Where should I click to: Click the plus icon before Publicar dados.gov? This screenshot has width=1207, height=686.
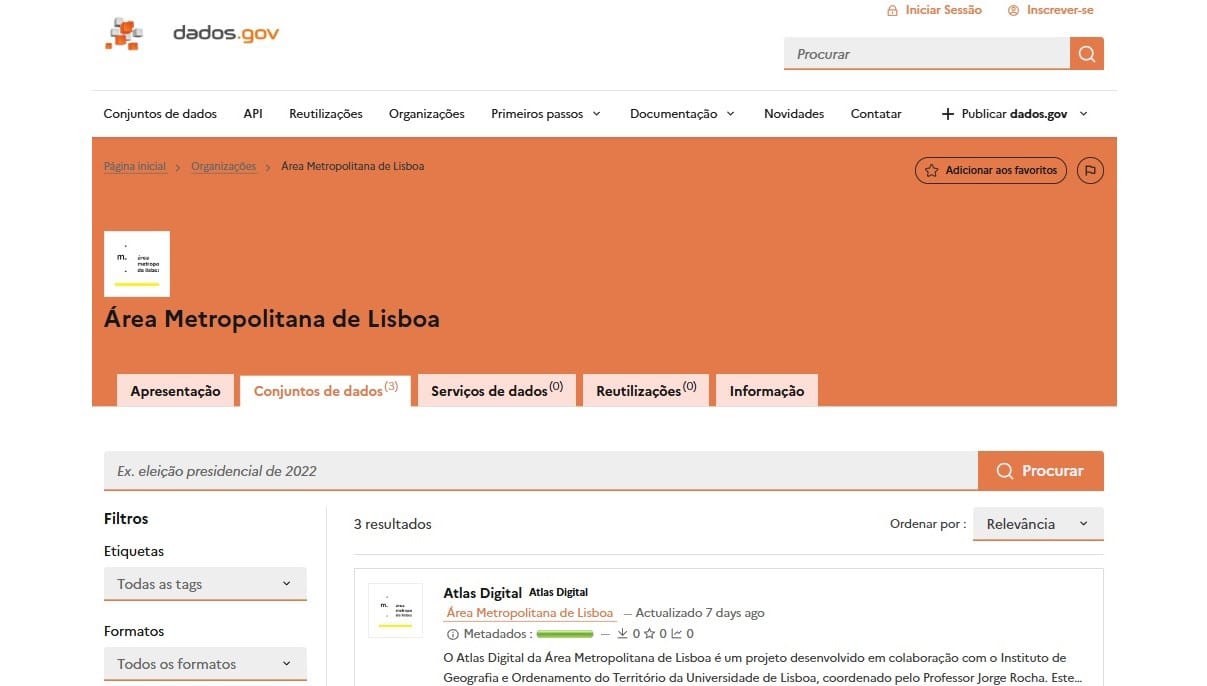(948, 114)
